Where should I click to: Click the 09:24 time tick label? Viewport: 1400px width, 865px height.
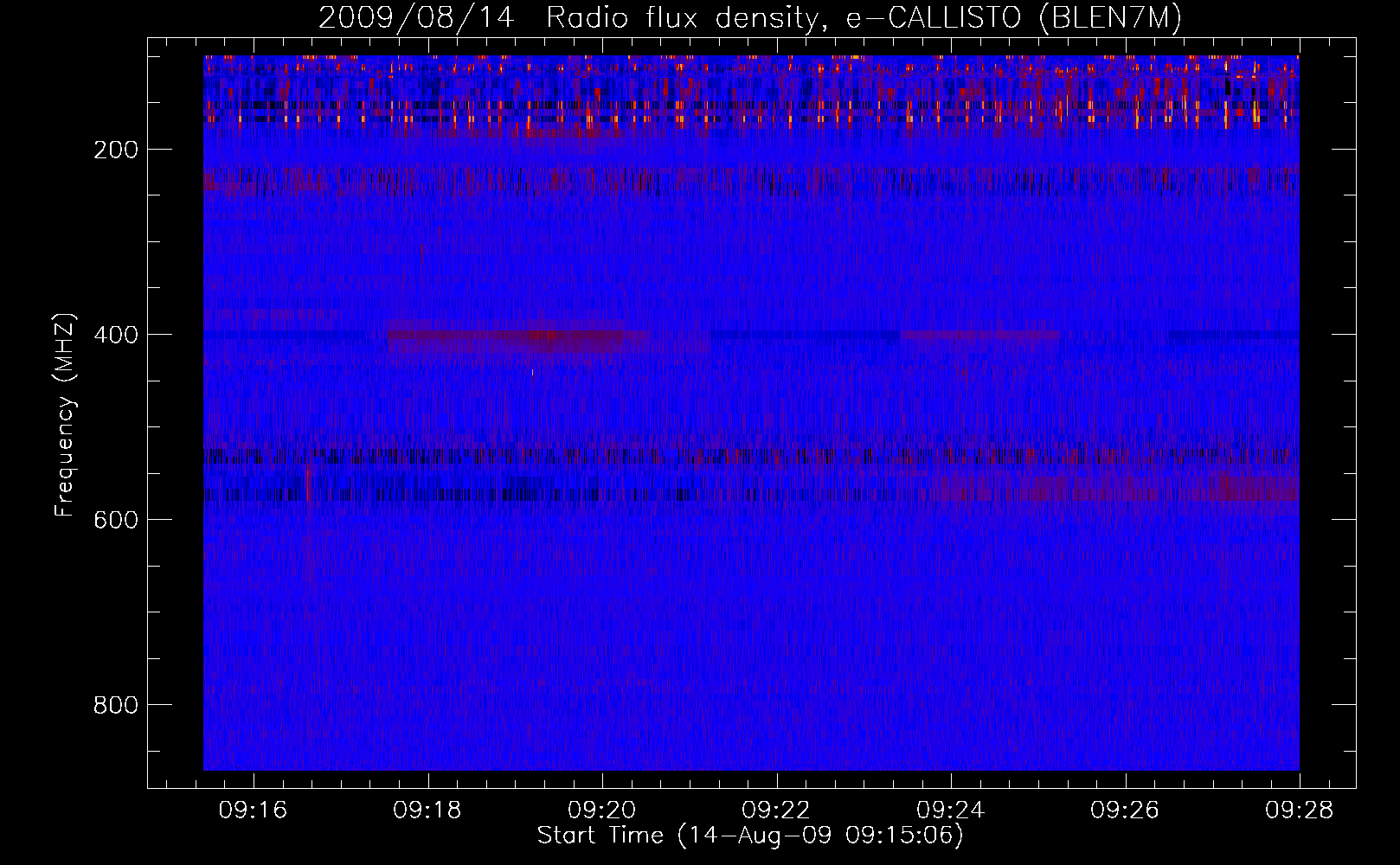coord(950,811)
